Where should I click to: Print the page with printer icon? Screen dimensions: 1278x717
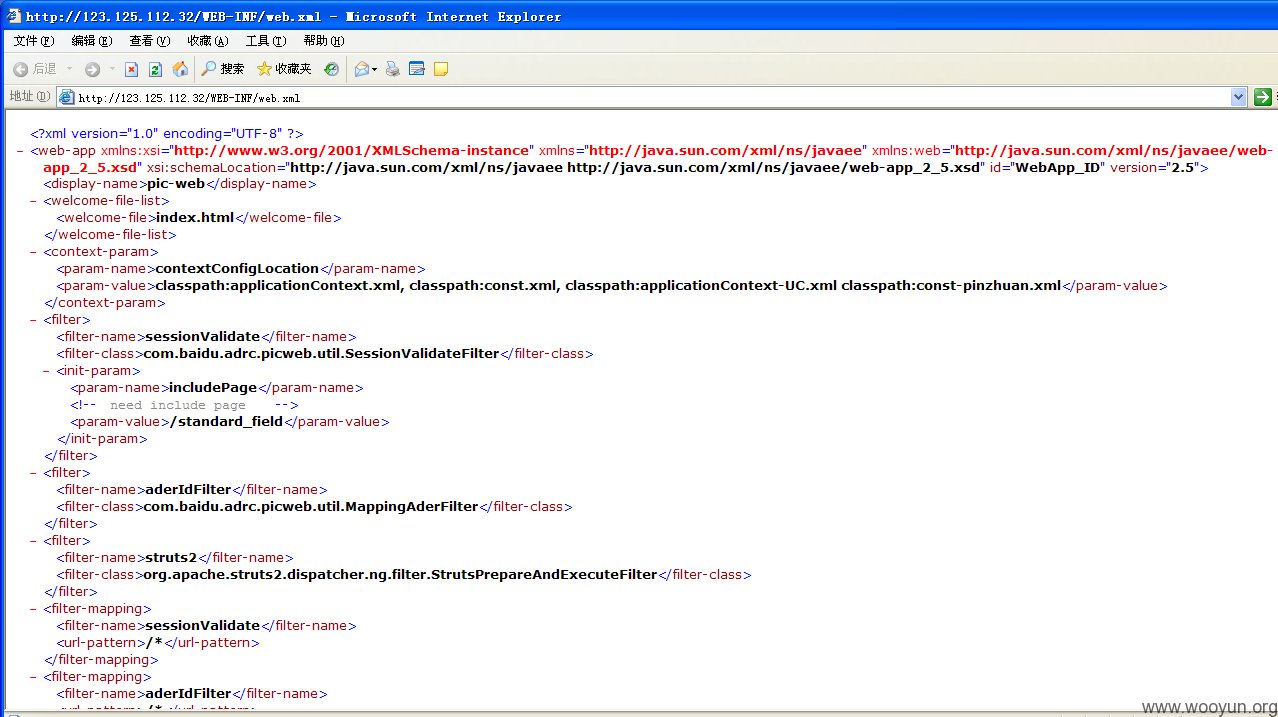[393, 69]
